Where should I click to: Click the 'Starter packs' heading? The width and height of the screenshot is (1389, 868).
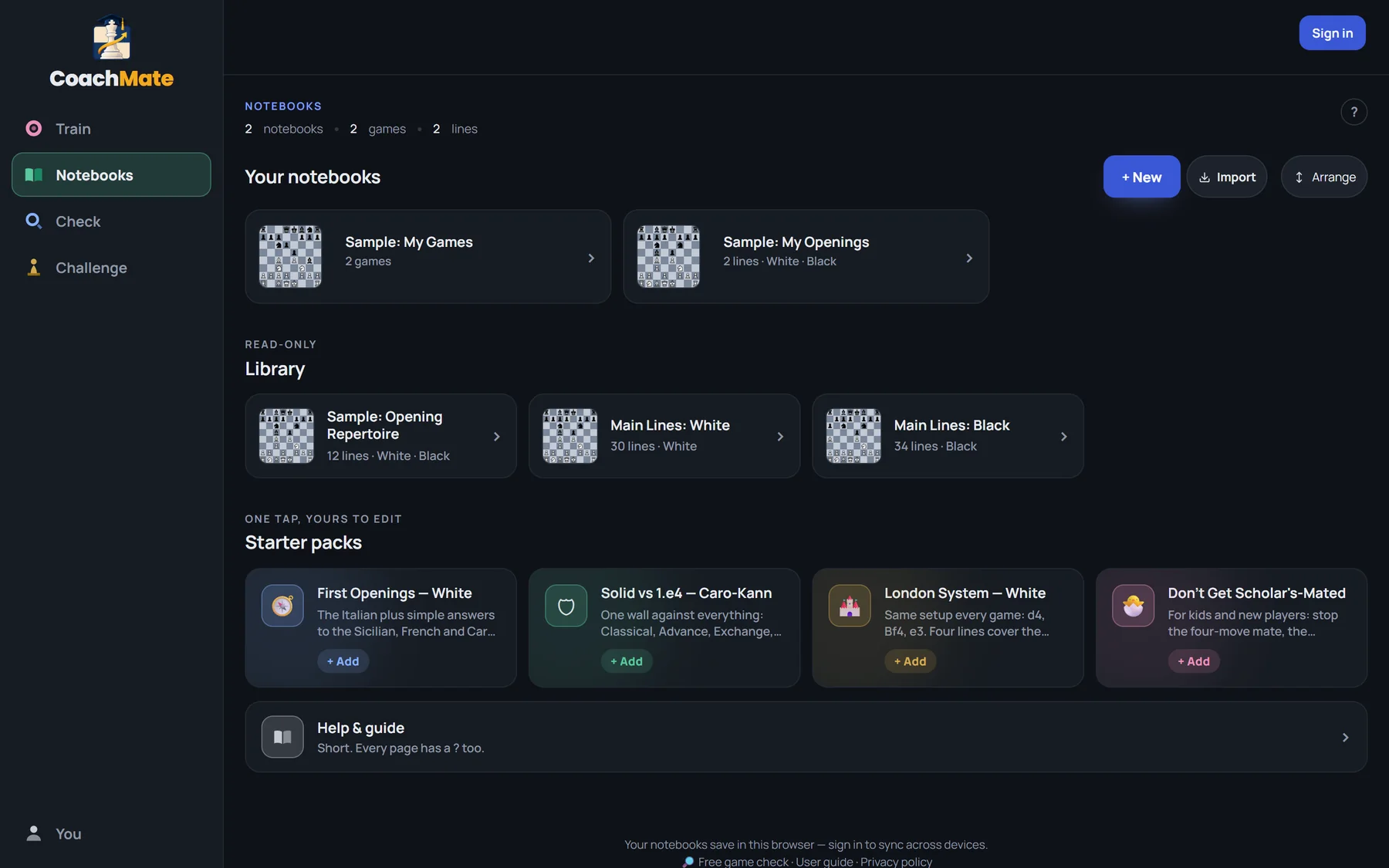coord(303,542)
